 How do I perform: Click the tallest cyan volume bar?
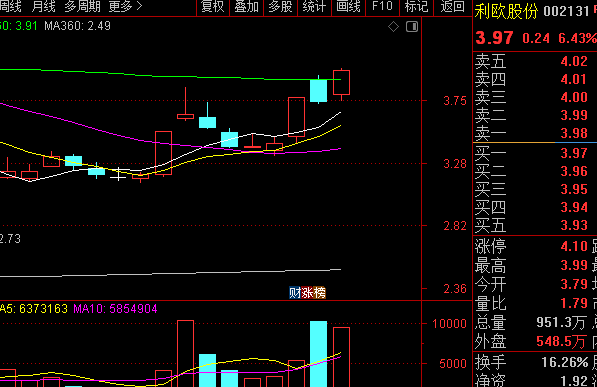point(318,354)
